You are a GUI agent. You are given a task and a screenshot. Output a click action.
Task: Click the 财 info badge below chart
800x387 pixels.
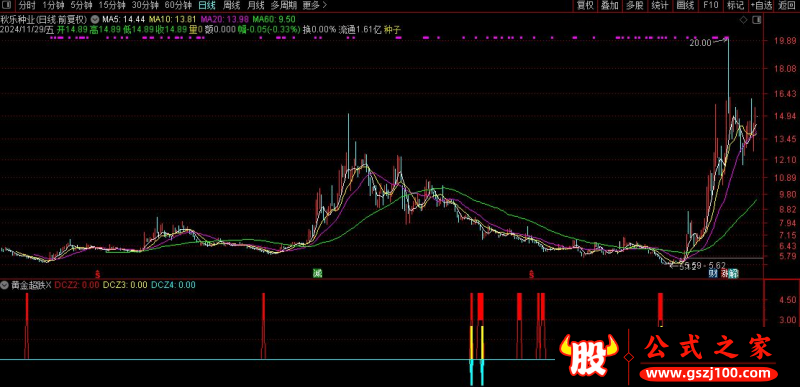713,274
